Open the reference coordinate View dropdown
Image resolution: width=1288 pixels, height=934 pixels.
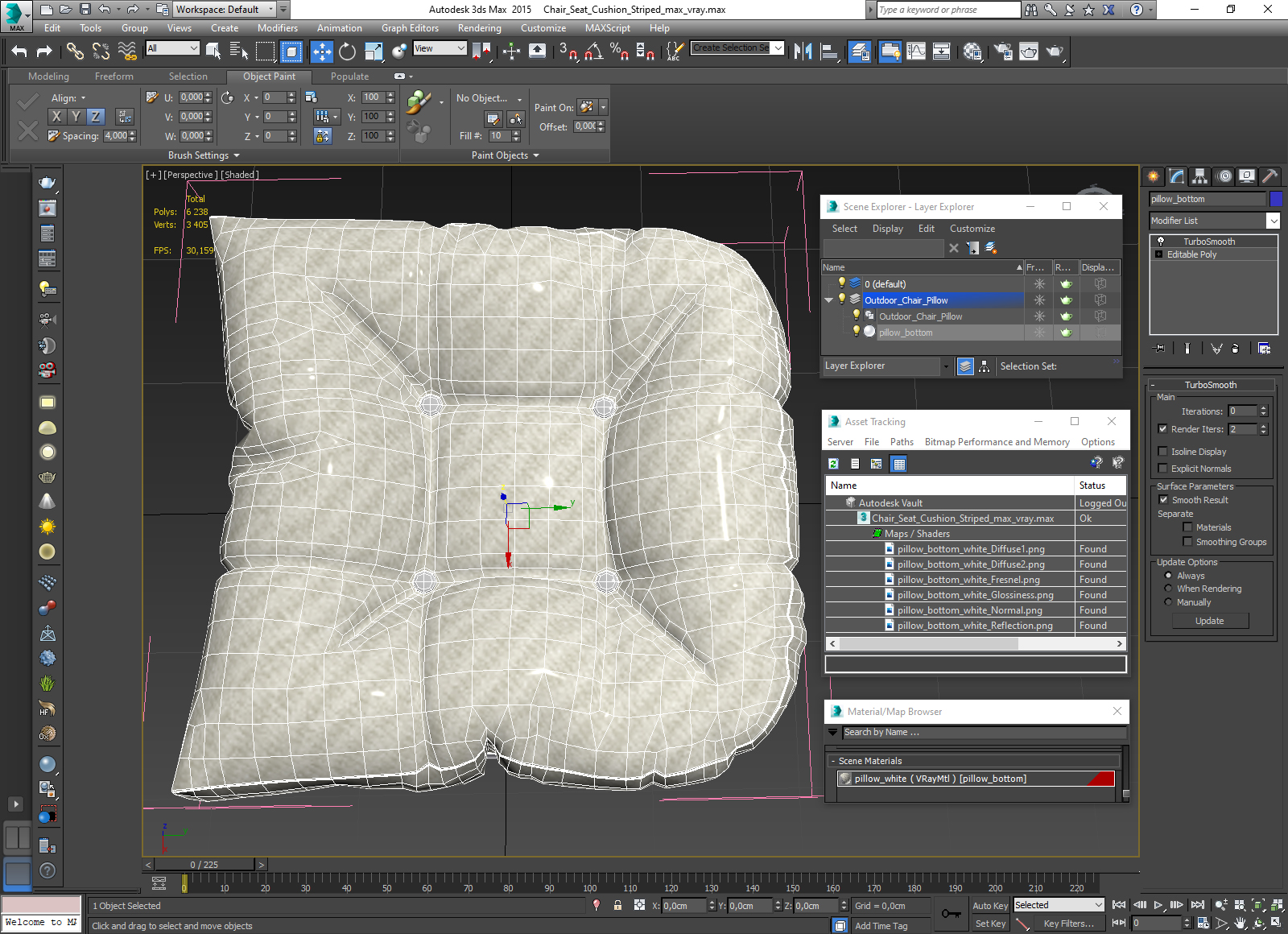click(x=440, y=48)
